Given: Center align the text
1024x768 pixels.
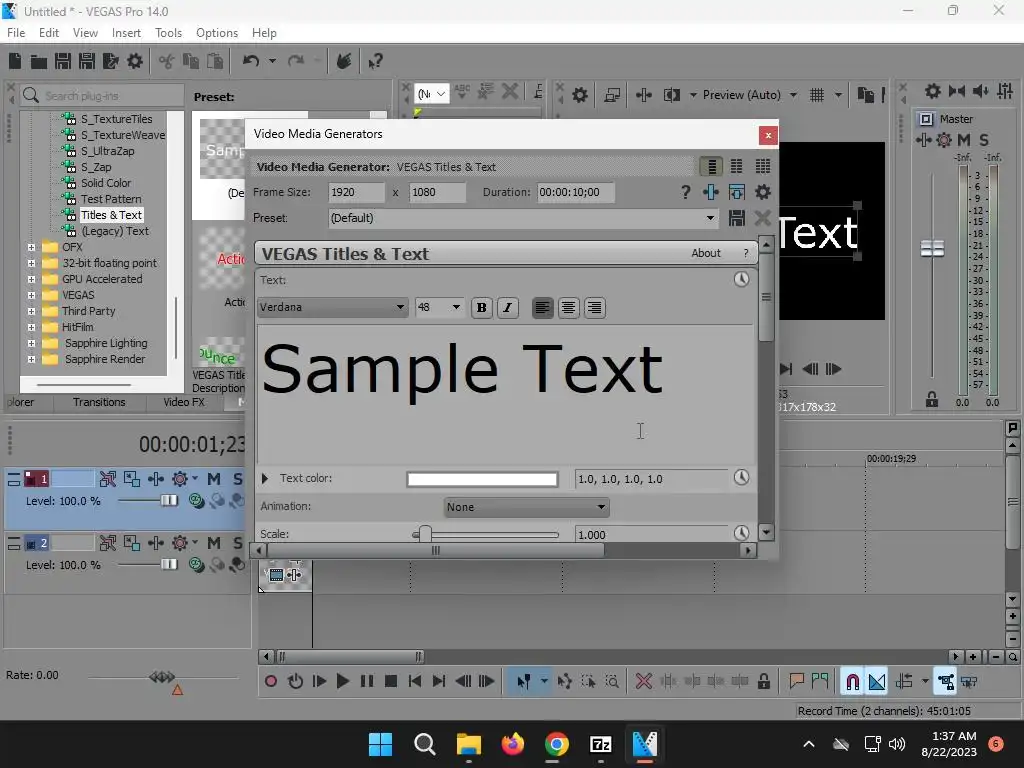Looking at the screenshot, I should click(x=568, y=308).
